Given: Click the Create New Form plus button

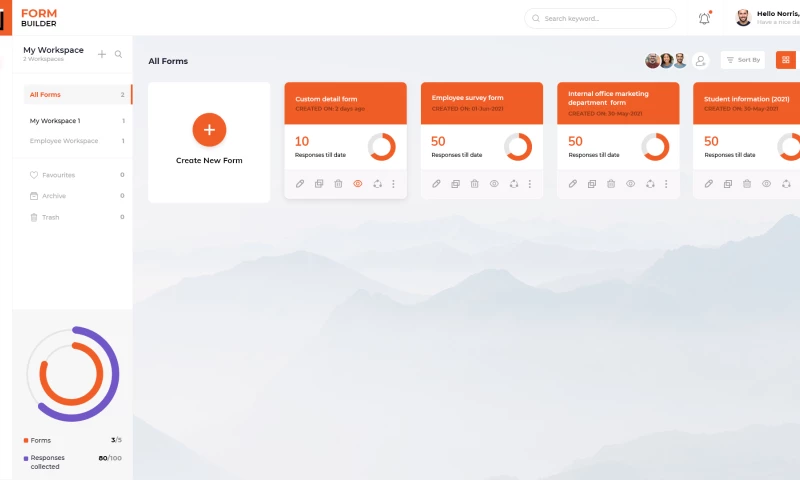Looking at the screenshot, I should point(209,130).
